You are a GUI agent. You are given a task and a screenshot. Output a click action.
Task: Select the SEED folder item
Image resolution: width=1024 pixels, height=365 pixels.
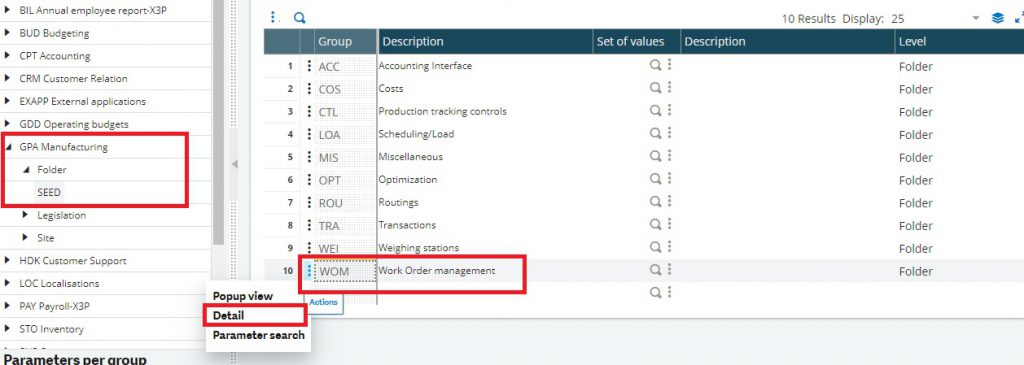tap(50, 193)
